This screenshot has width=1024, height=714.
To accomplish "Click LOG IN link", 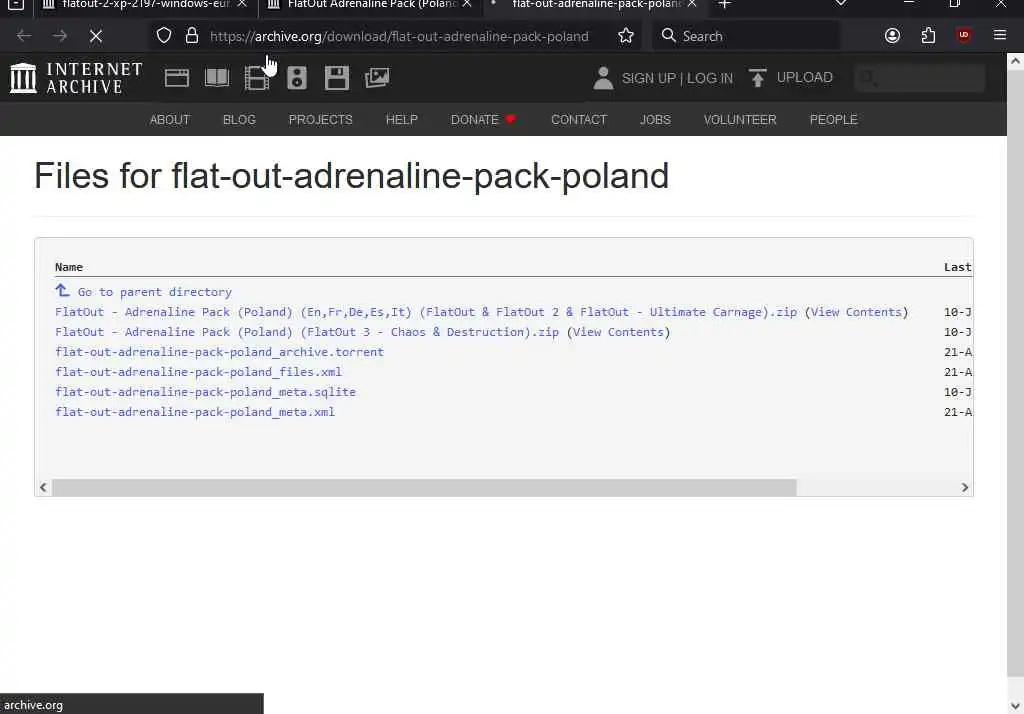I will click(x=710, y=78).
